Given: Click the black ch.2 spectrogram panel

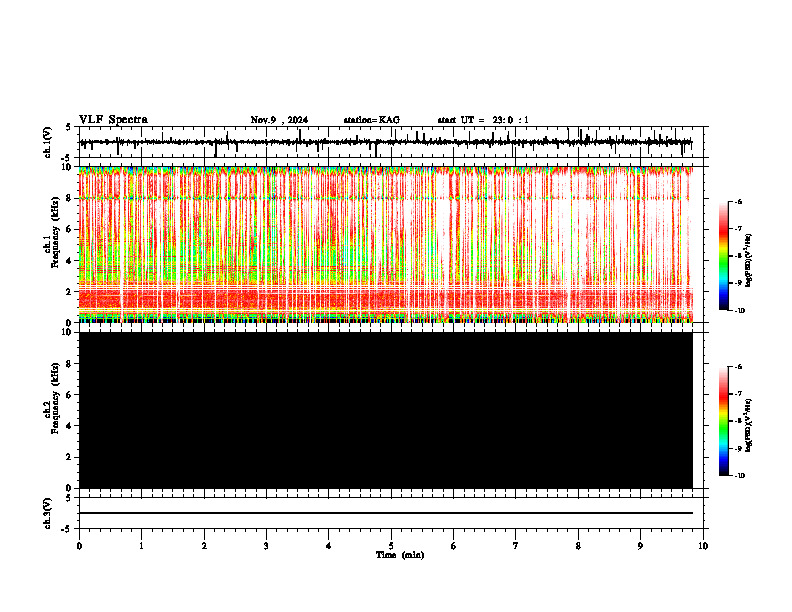Looking at the screenshot, I should [385, 410].
